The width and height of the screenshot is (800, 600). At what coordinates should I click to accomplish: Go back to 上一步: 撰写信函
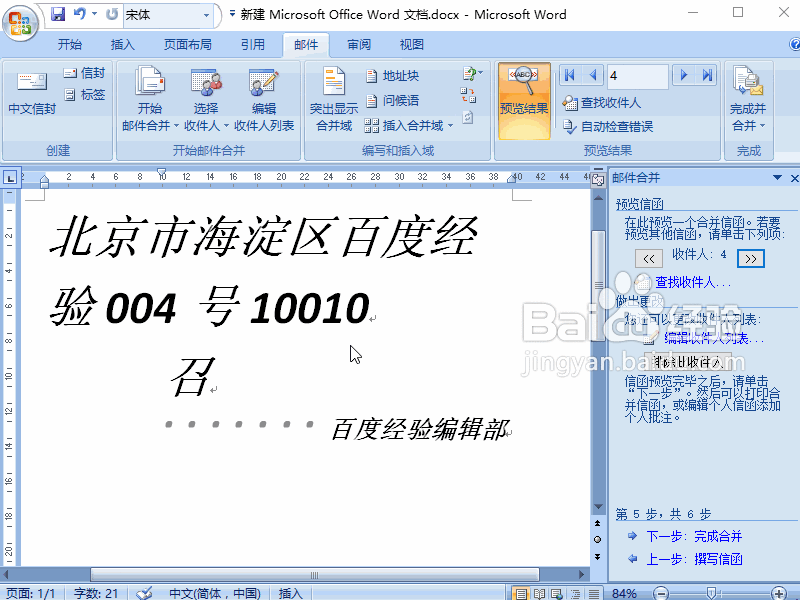click(694, 559)
